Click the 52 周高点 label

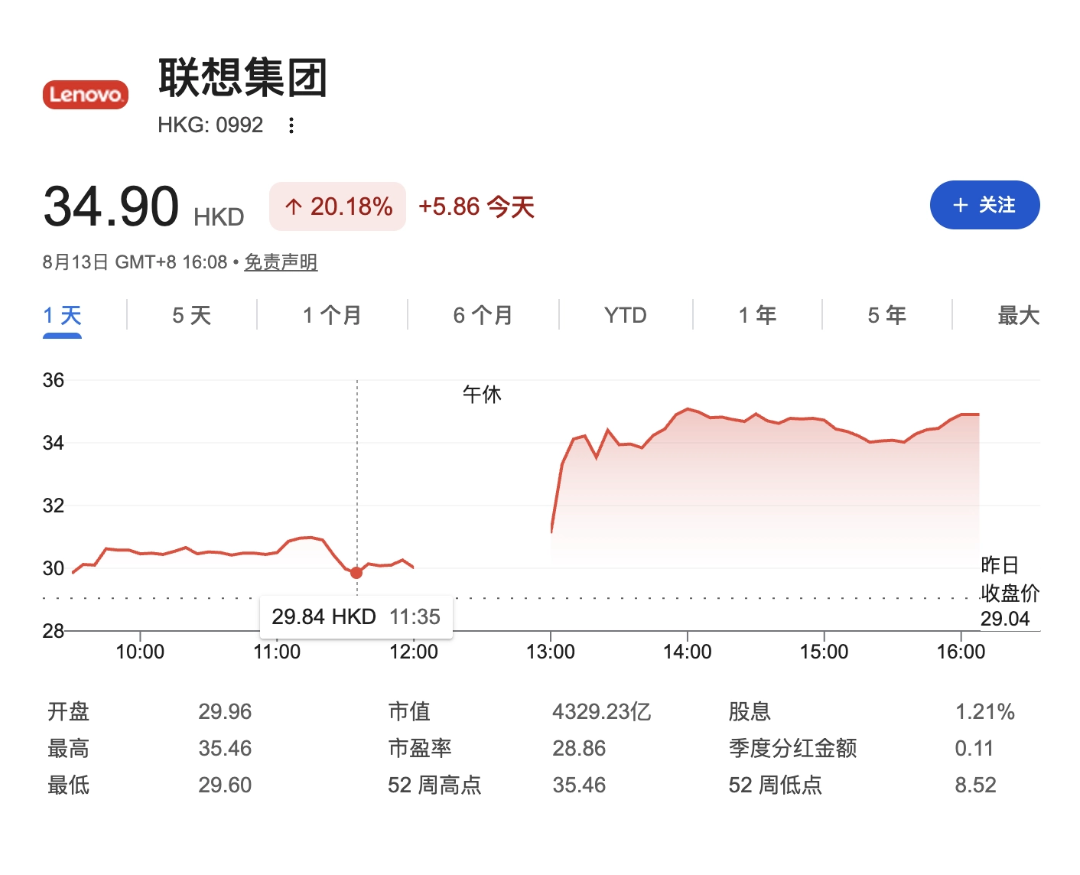point(435,785)
